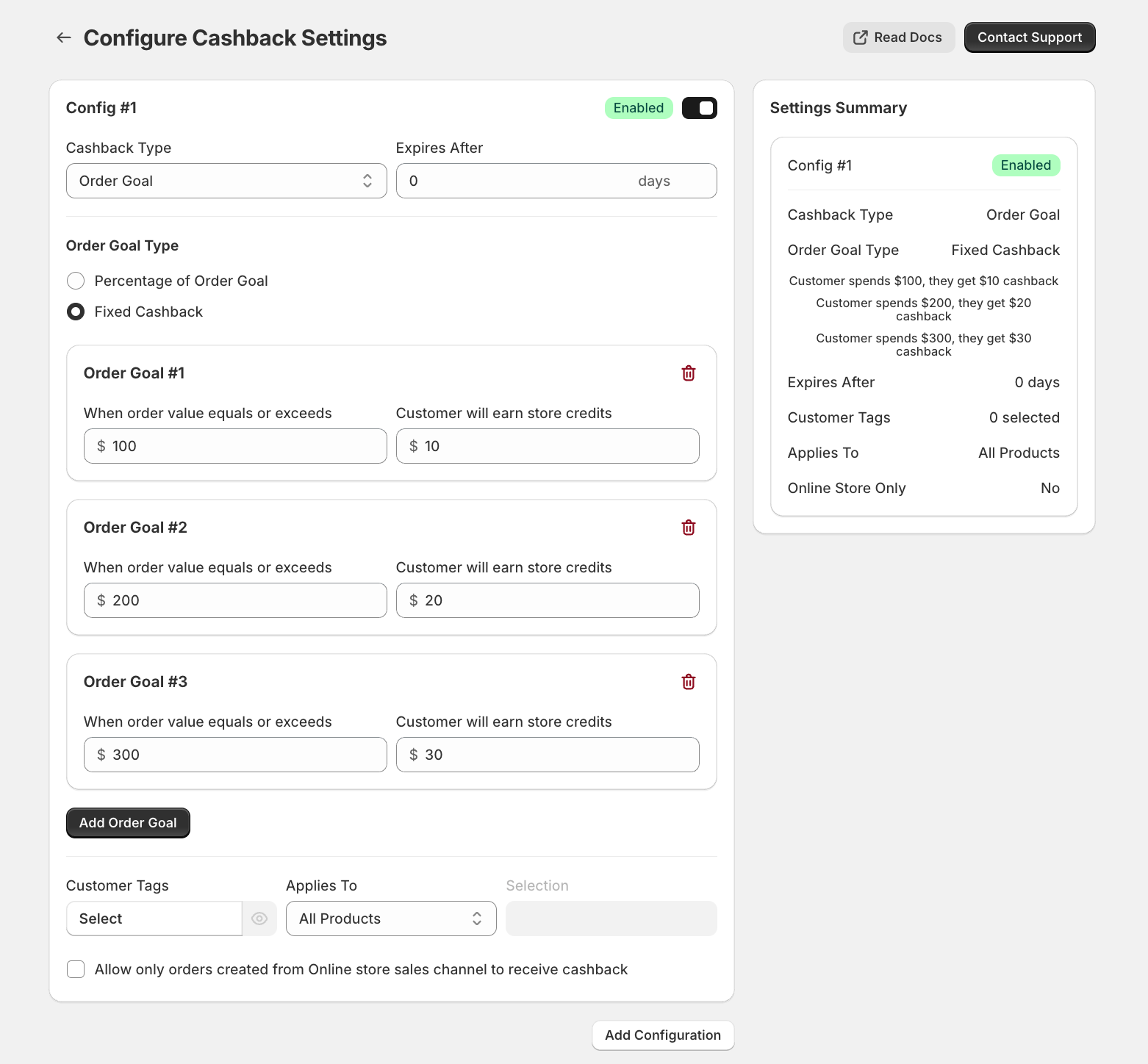Delete Order Goal #1 with trash icon
Image resolution: width=1148 pixels, height=1064 pixels.
click(x=688, y=373)
